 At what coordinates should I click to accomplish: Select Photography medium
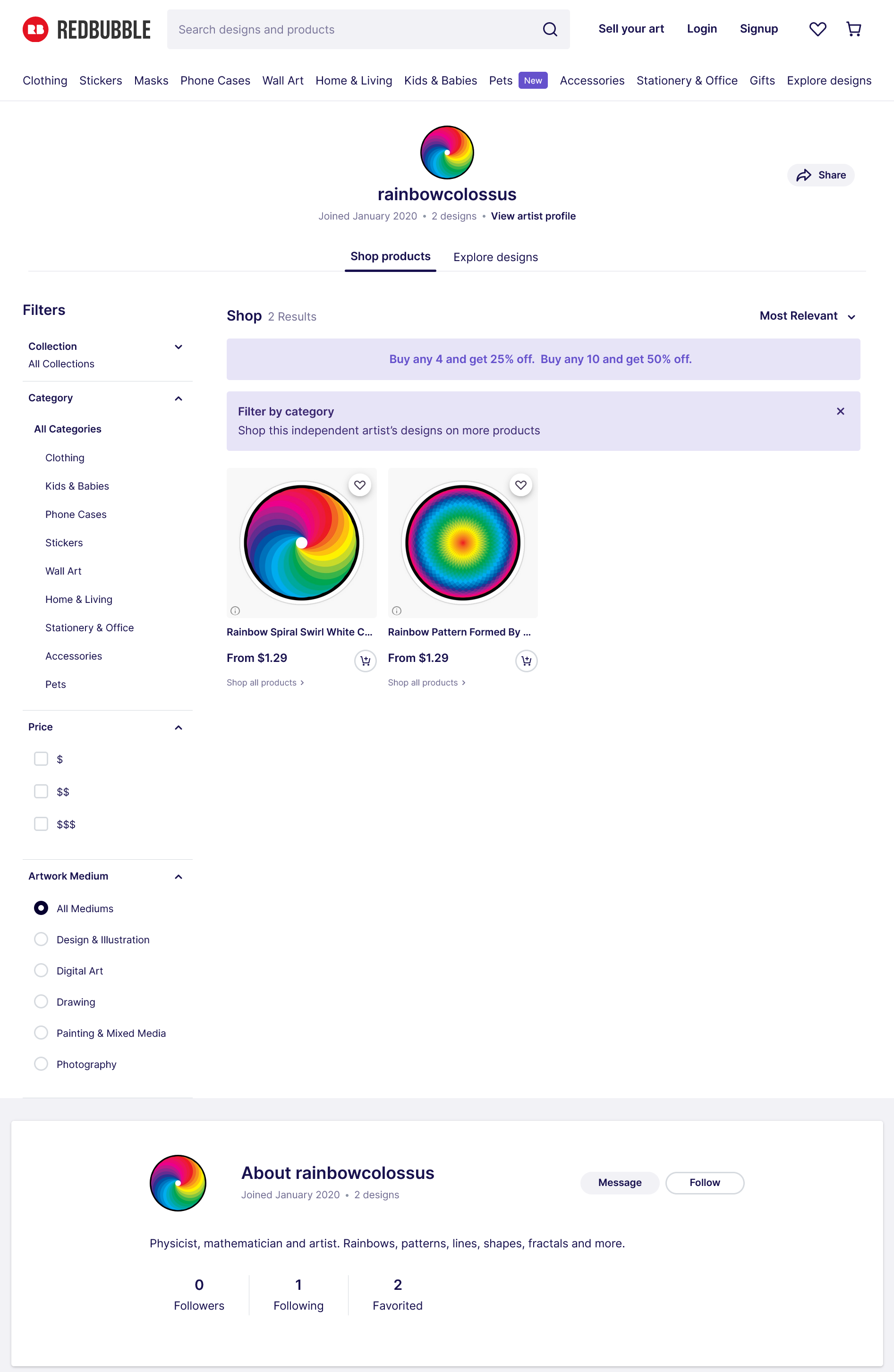(41, 1064)
